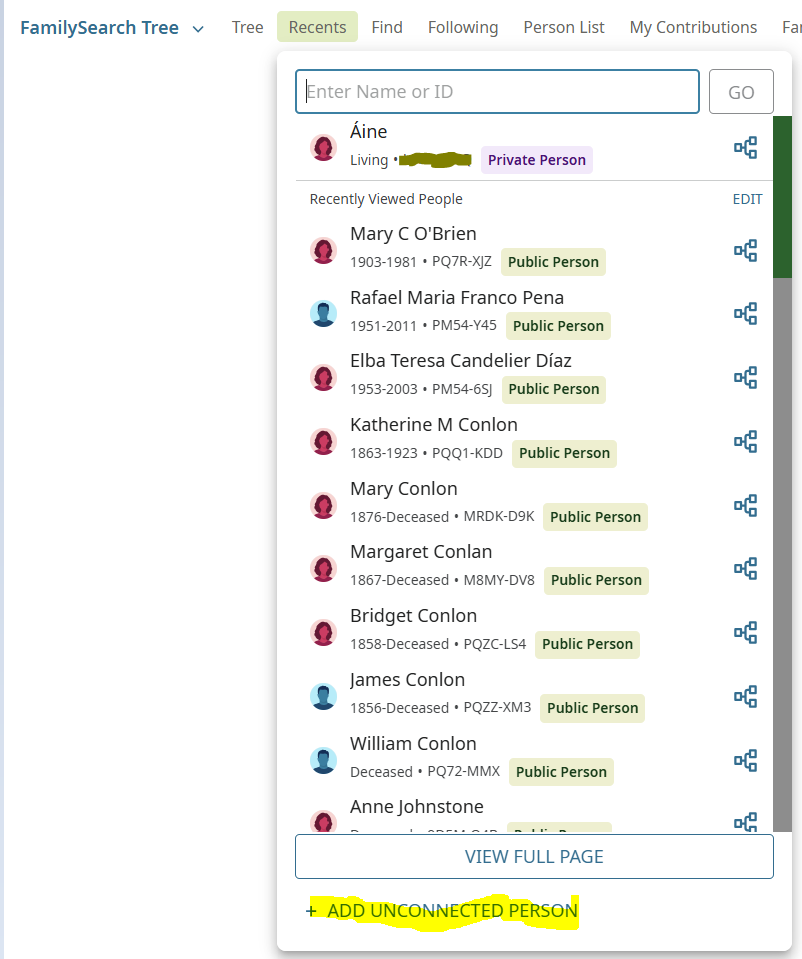
Task: Focus the Enter Name or ID field
Action: click(x=497, y=92)
